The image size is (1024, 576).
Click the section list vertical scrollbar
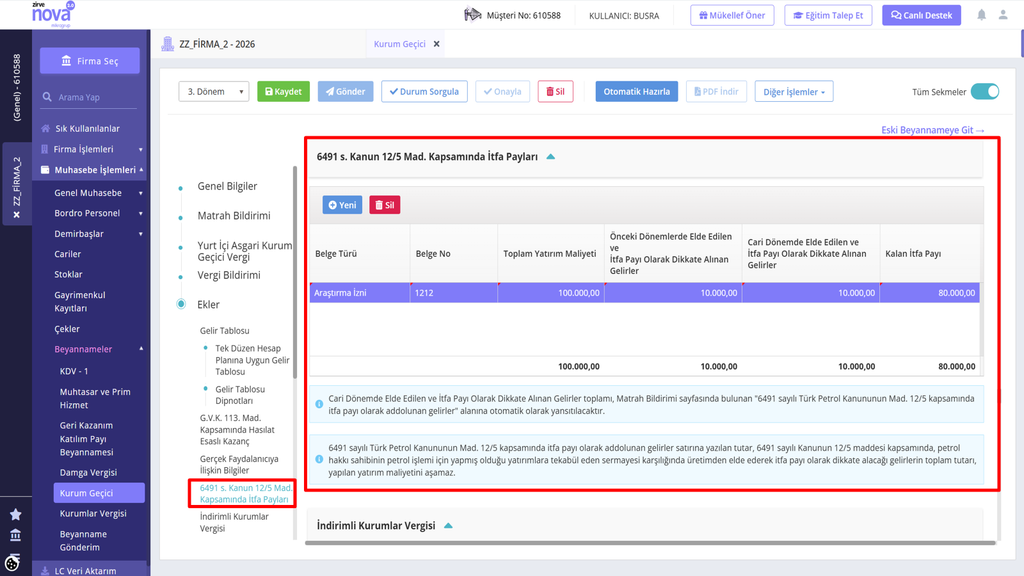295,272
